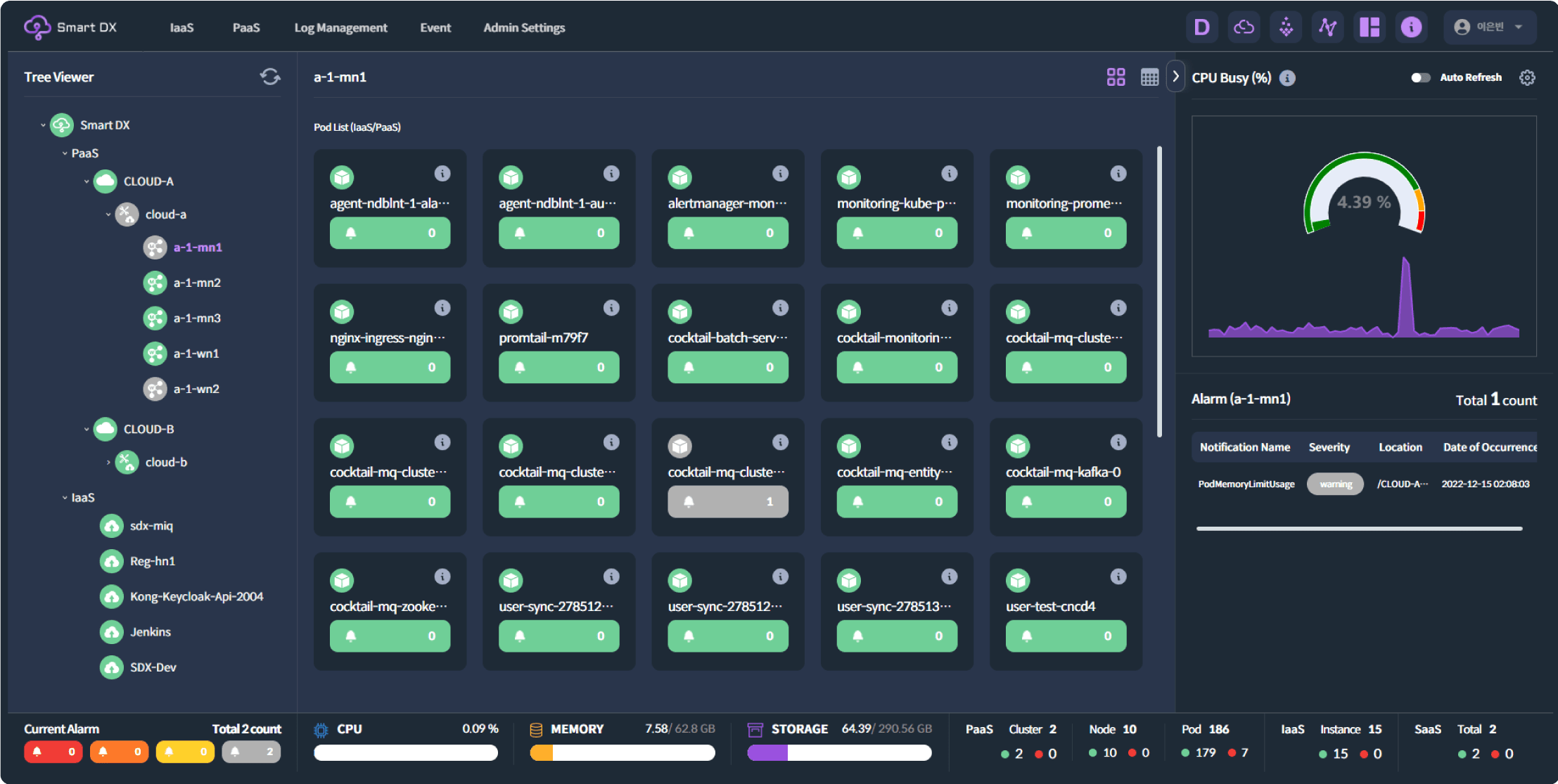This screenshot has height=784, width=1558.
Task: Switch pod list to table view
Action: pyautogui.click(x=1149, y=77)
